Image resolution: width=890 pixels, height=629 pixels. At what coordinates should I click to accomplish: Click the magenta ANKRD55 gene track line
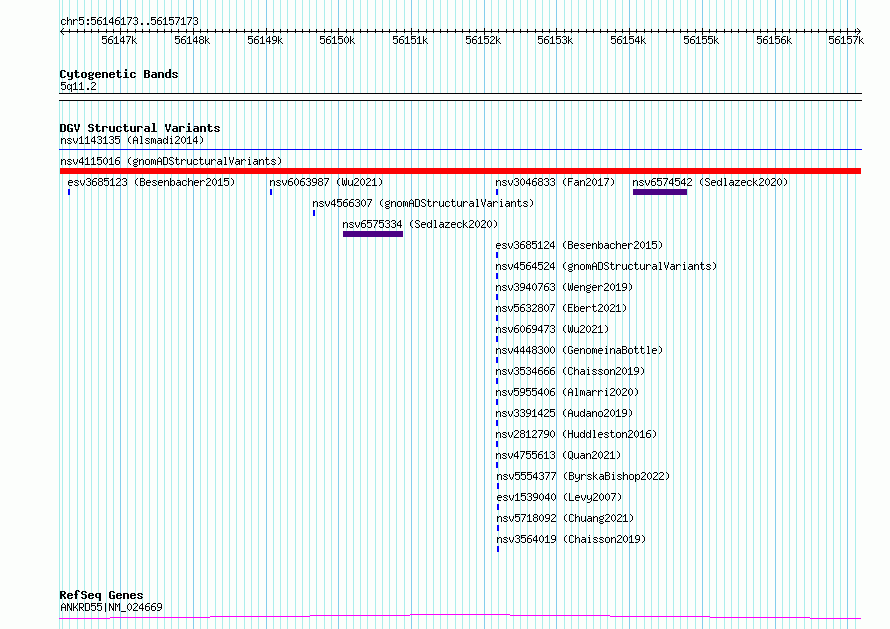[460, 617]
